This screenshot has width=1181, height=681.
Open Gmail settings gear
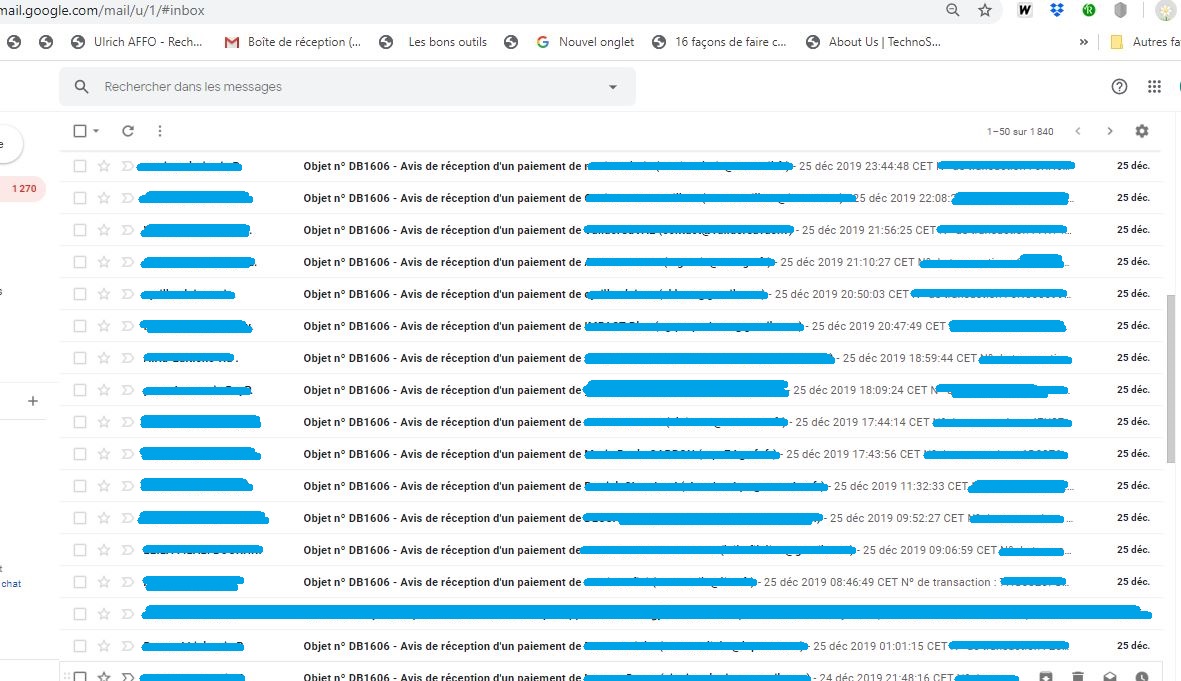(x=1142, y=131)
